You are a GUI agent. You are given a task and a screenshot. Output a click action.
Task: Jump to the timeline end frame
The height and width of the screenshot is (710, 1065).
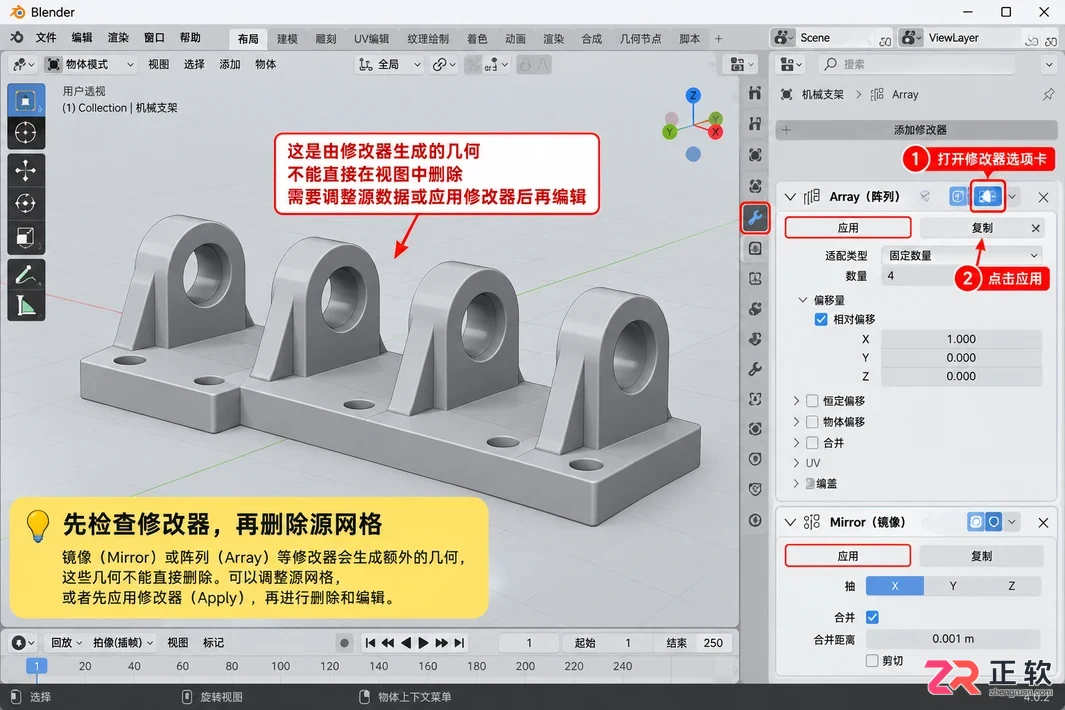pyautogui.click(x=460, y=643)
